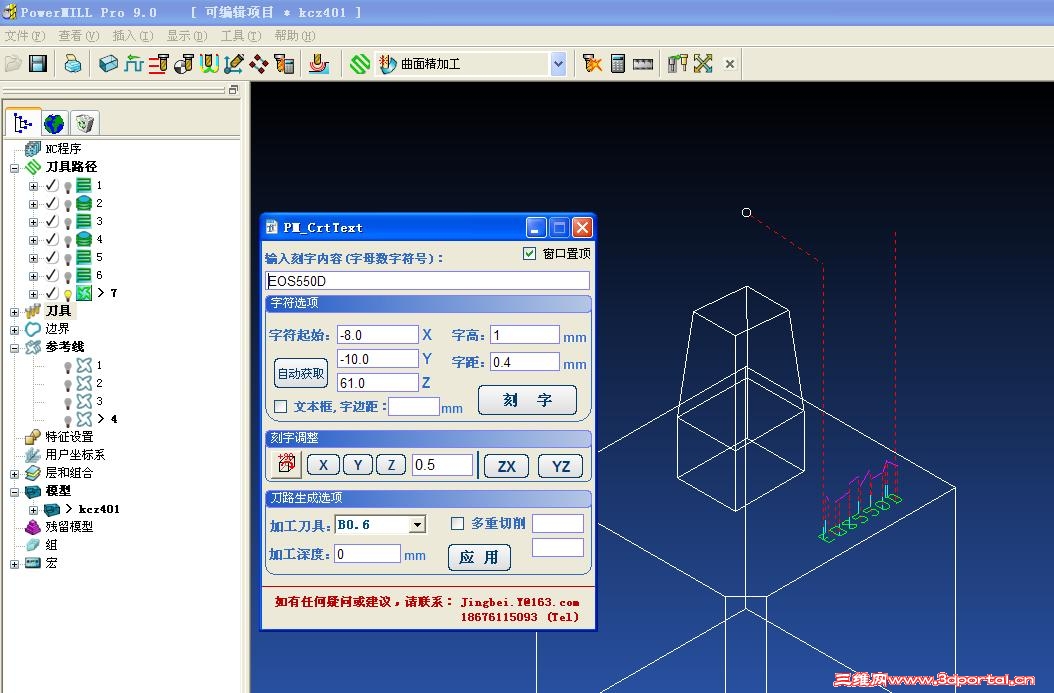Expand toolpath 1 in the tree
Screen dimensions: 1054x693
33,186
